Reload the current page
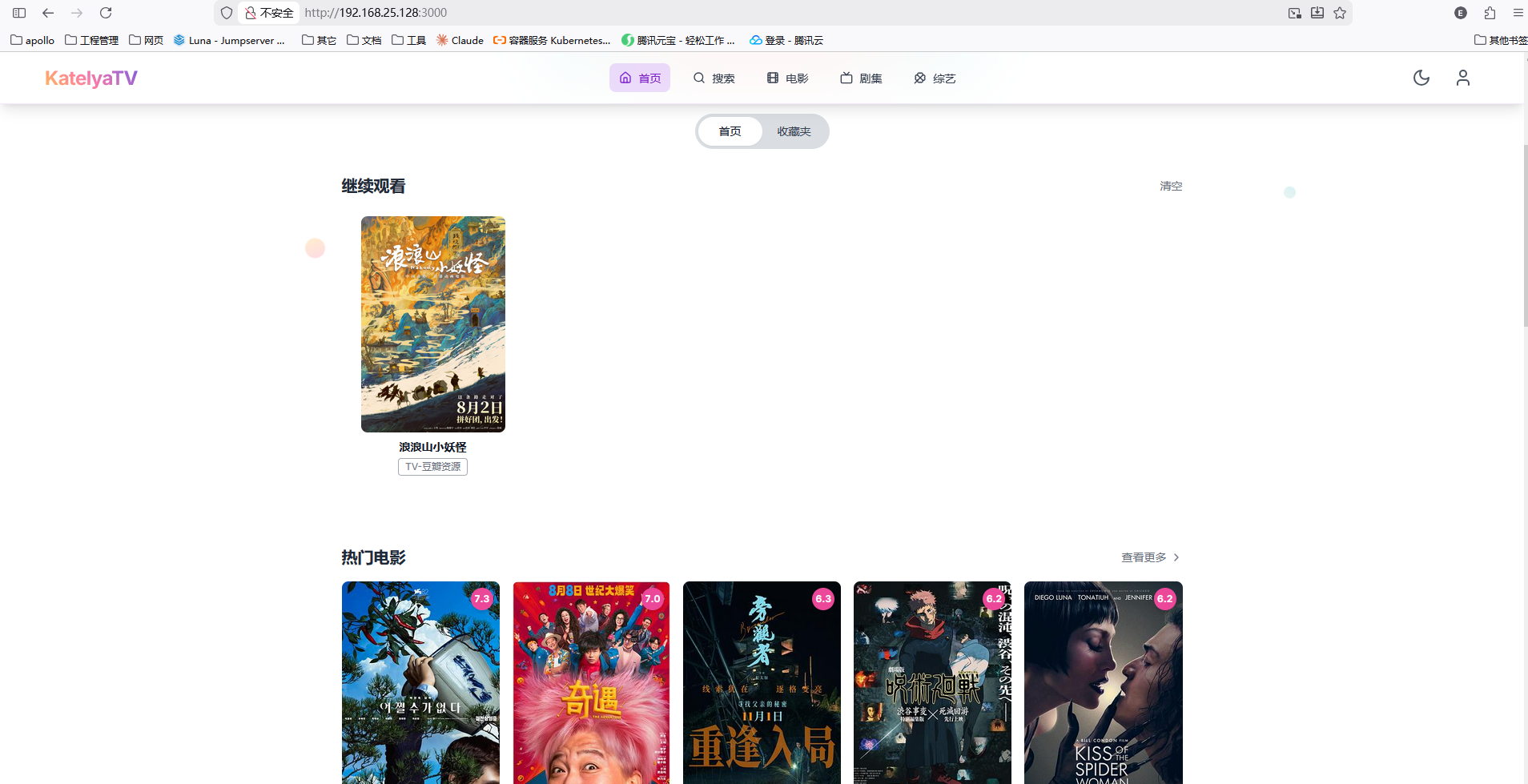1528x784 pixels. [x=106, y=13]
